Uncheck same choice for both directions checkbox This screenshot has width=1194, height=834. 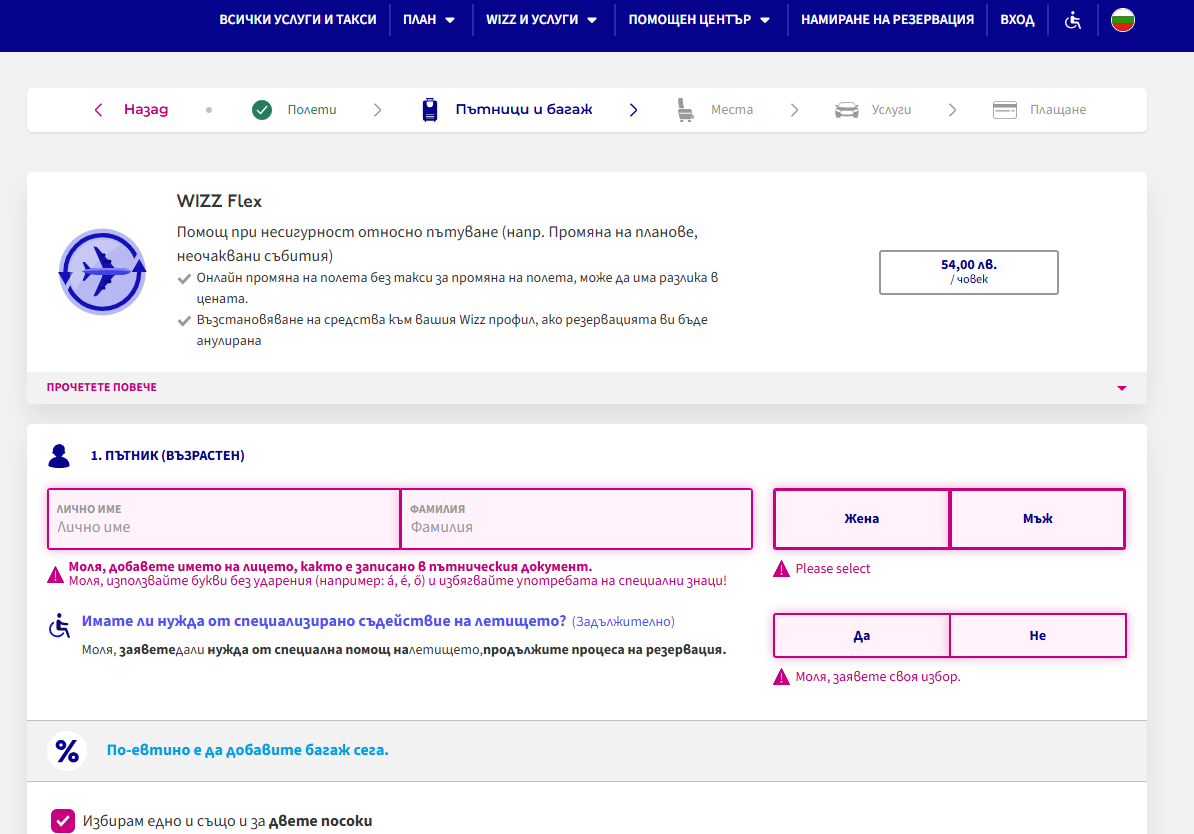point(63,821)
